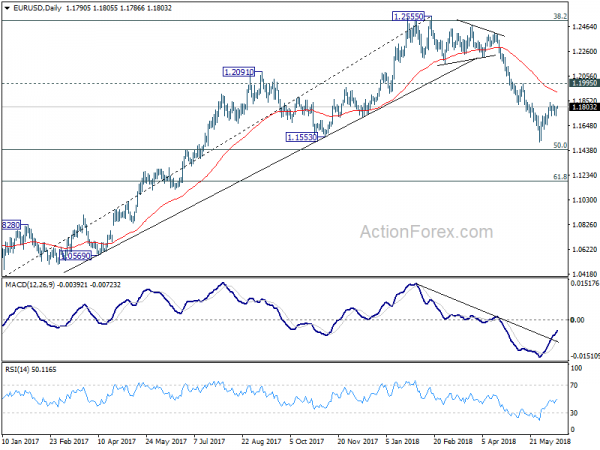Image resolution: width=600 pixels, height=450 pixels.
Task: Select the current price 1.18032 marker
Action: coord(584,107)
